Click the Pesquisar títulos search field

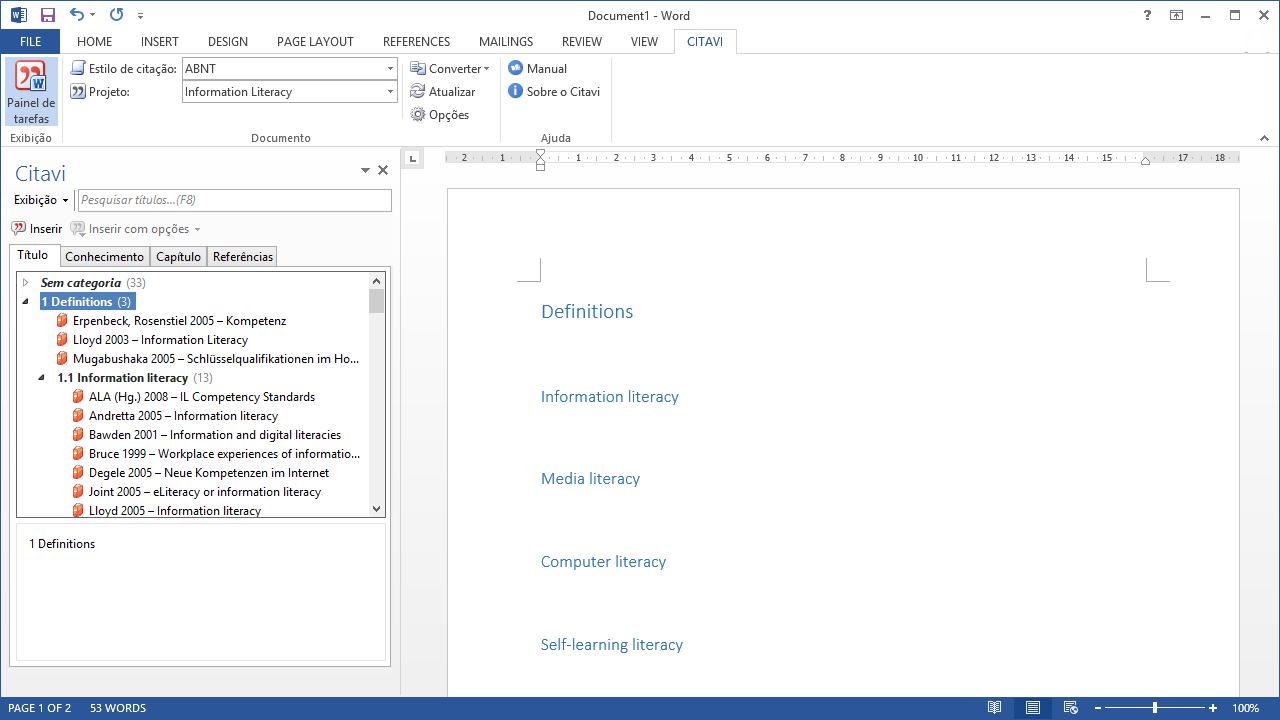tap(235, 200)
